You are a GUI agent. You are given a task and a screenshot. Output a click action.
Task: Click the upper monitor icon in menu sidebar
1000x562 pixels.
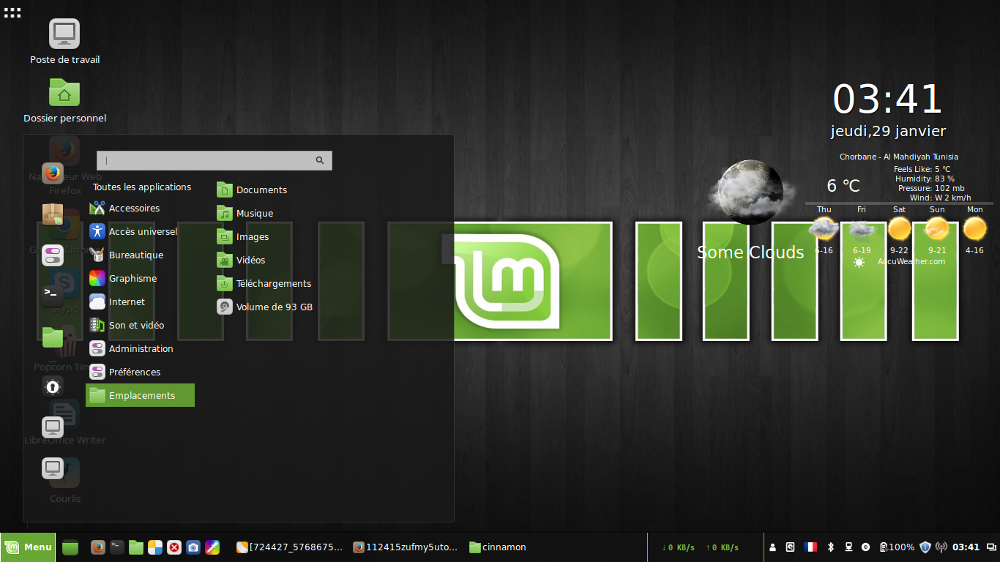(53, 427)
